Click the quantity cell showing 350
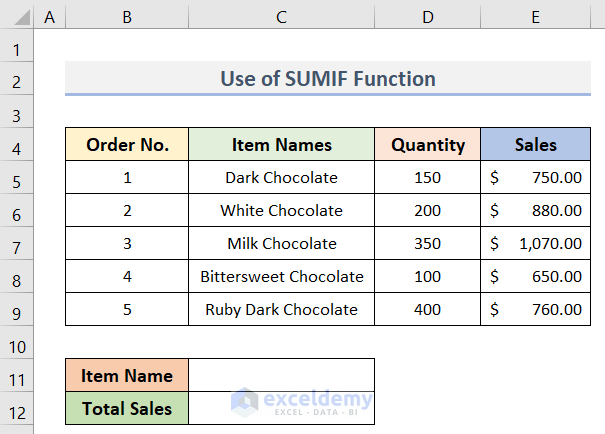This screenshot has width=605, height=434. pyautogui.click(x=428, y=244)
